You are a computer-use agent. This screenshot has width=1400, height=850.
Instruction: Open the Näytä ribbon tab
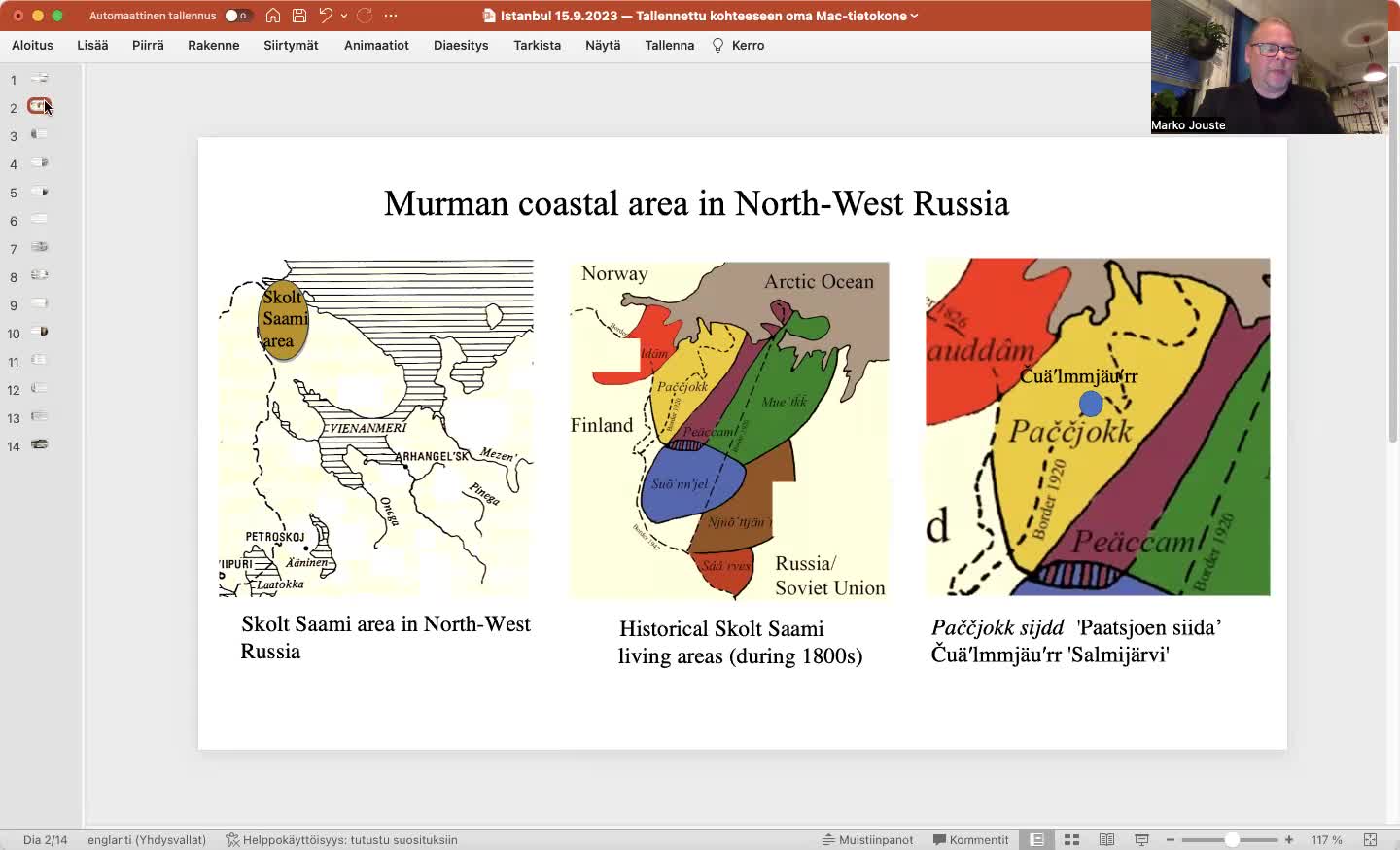click(603, 45)
